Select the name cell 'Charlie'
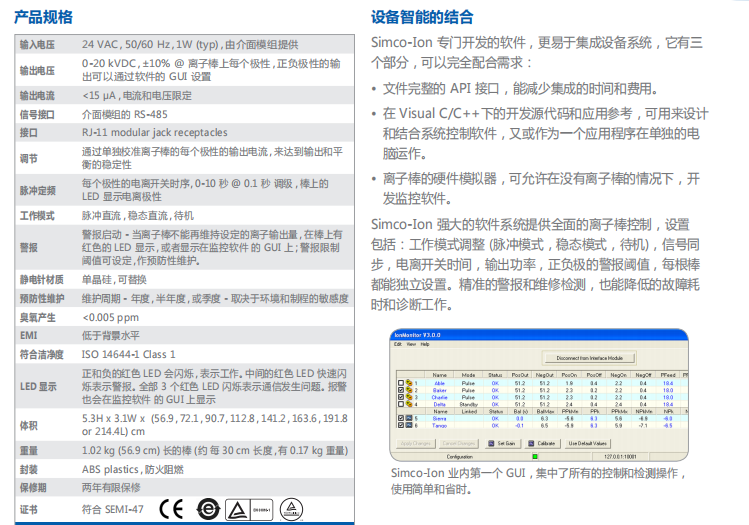Image resolution: width=749 pixels, height=525 pixels. tap(439, 397)
